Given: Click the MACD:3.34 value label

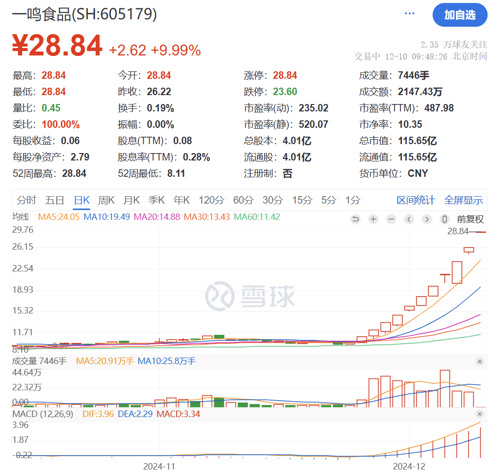Looking at the screenshot, I should pyautogui.click(x=178, y=414).
